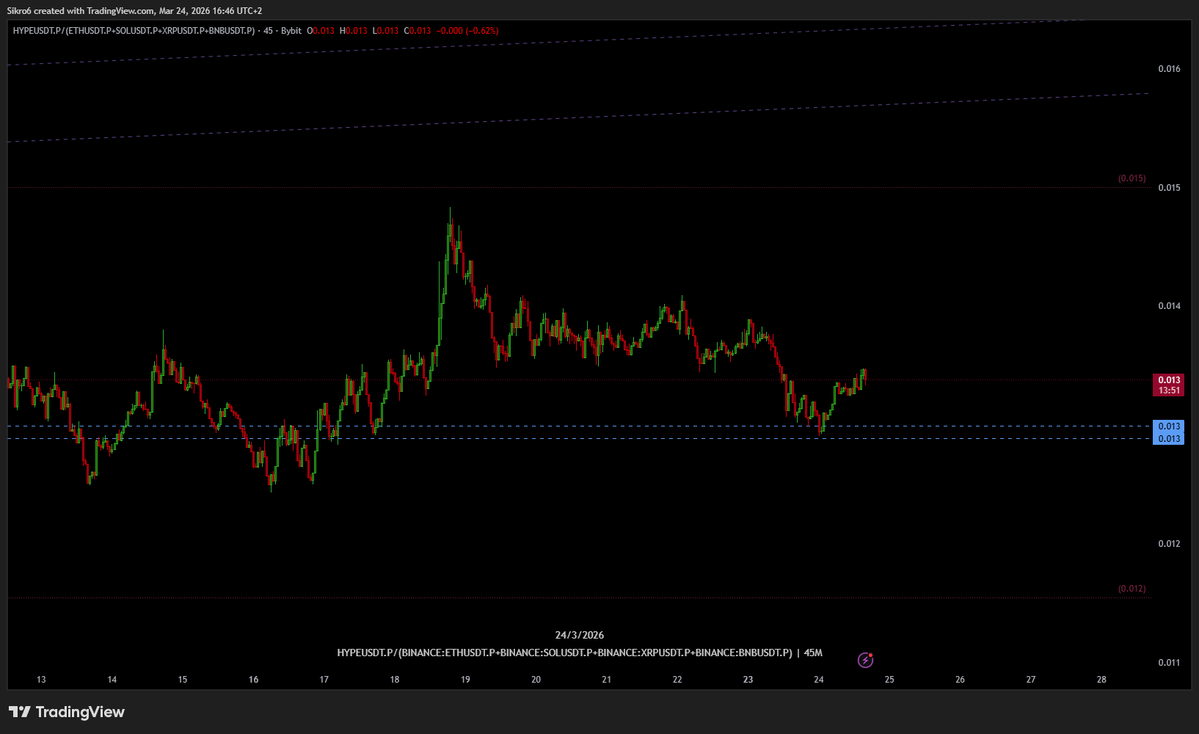Click date 22 on the time axis
This screenshot has width=1199, height=734.
pyautogui.click(x=677, y=679)
